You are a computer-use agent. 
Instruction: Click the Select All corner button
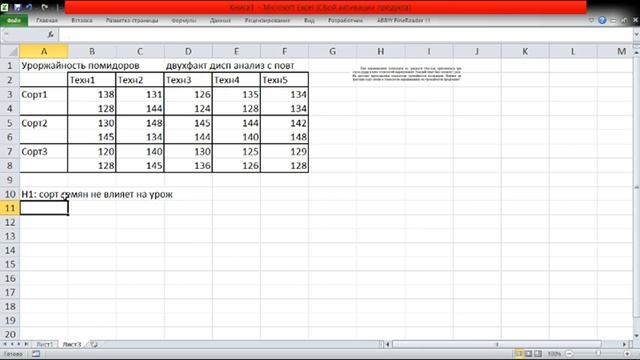(x=10, y=51)
